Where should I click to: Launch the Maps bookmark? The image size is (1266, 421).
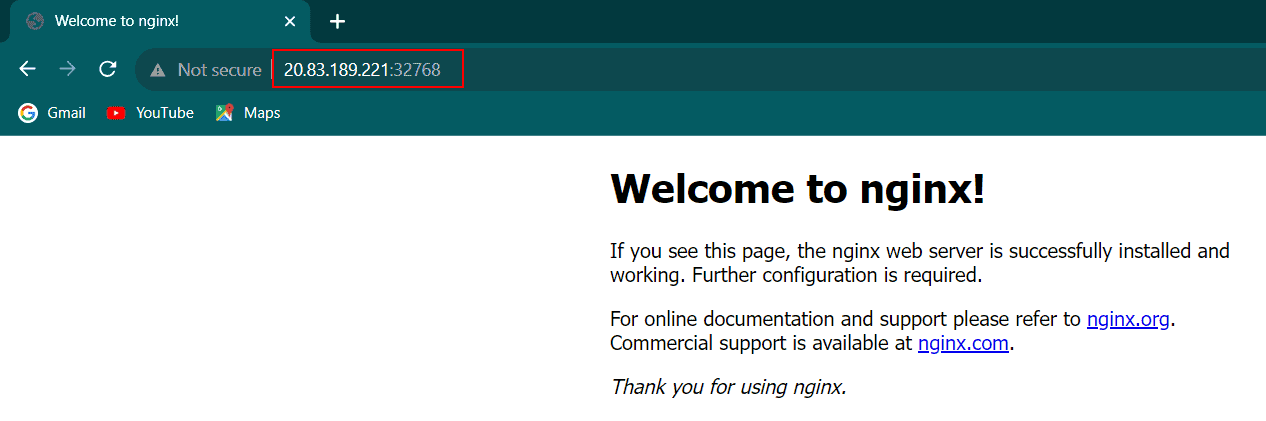click(x=248, y=113)
